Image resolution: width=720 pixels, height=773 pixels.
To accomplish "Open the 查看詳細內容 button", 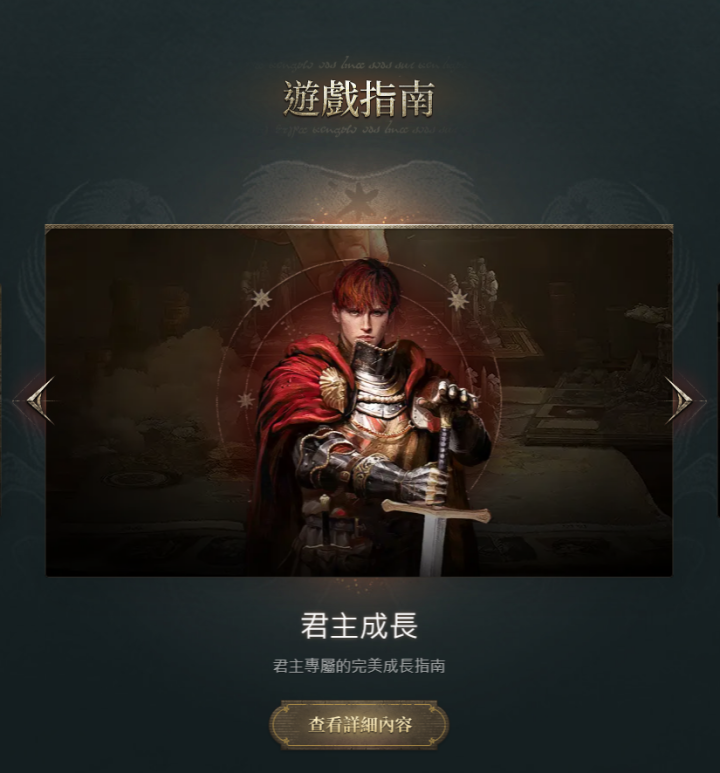I will coord(359,725).
